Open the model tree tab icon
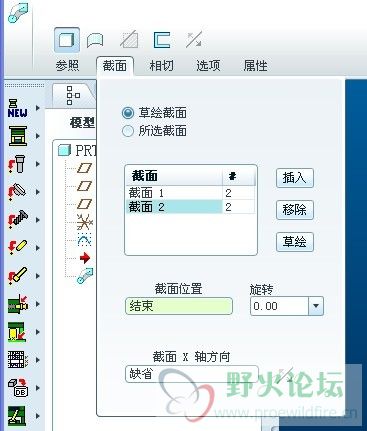Viewport: 367px width, 431px height. pos(73,95)
